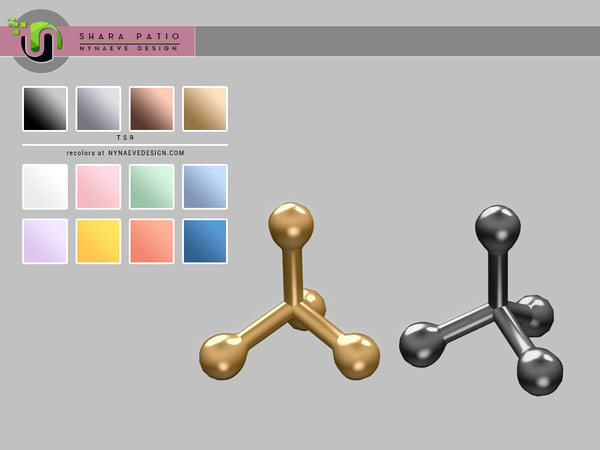Select the white recolor swatch
Viewport: 600px width, 450px height.
coord(45,187)
